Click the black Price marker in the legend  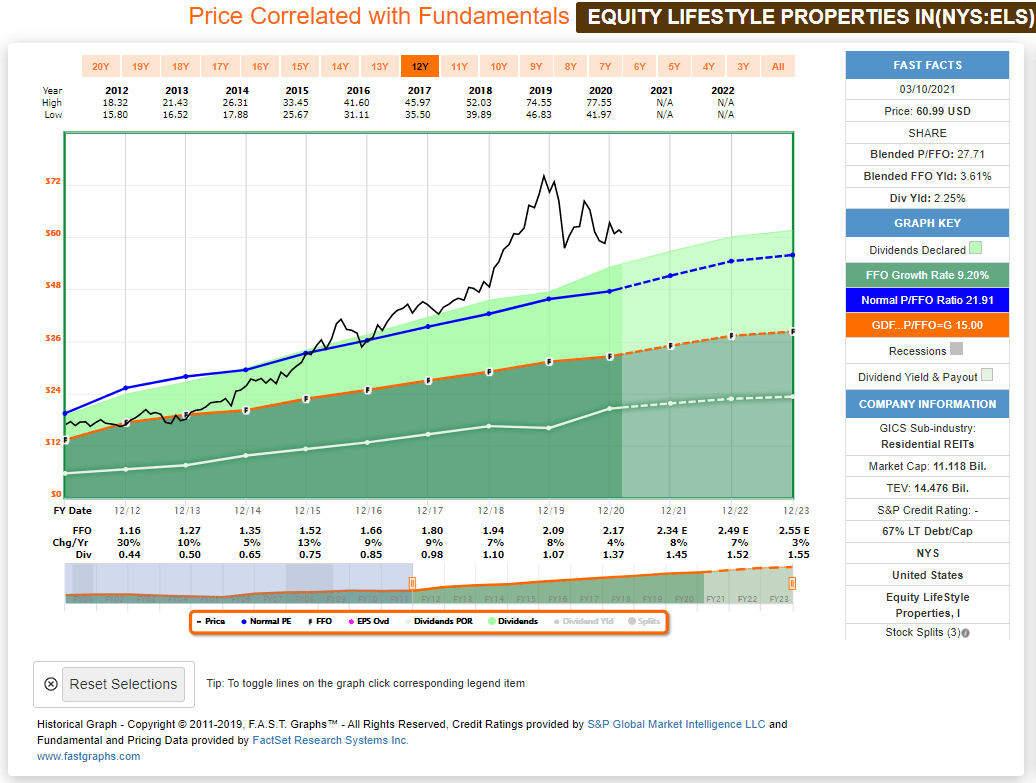[x=200, y=621]
